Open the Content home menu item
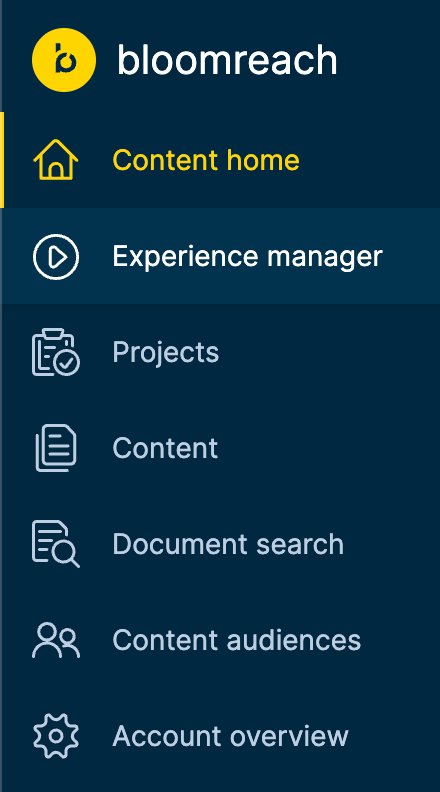The image size is (440, 792). click(x=220, y=160)
